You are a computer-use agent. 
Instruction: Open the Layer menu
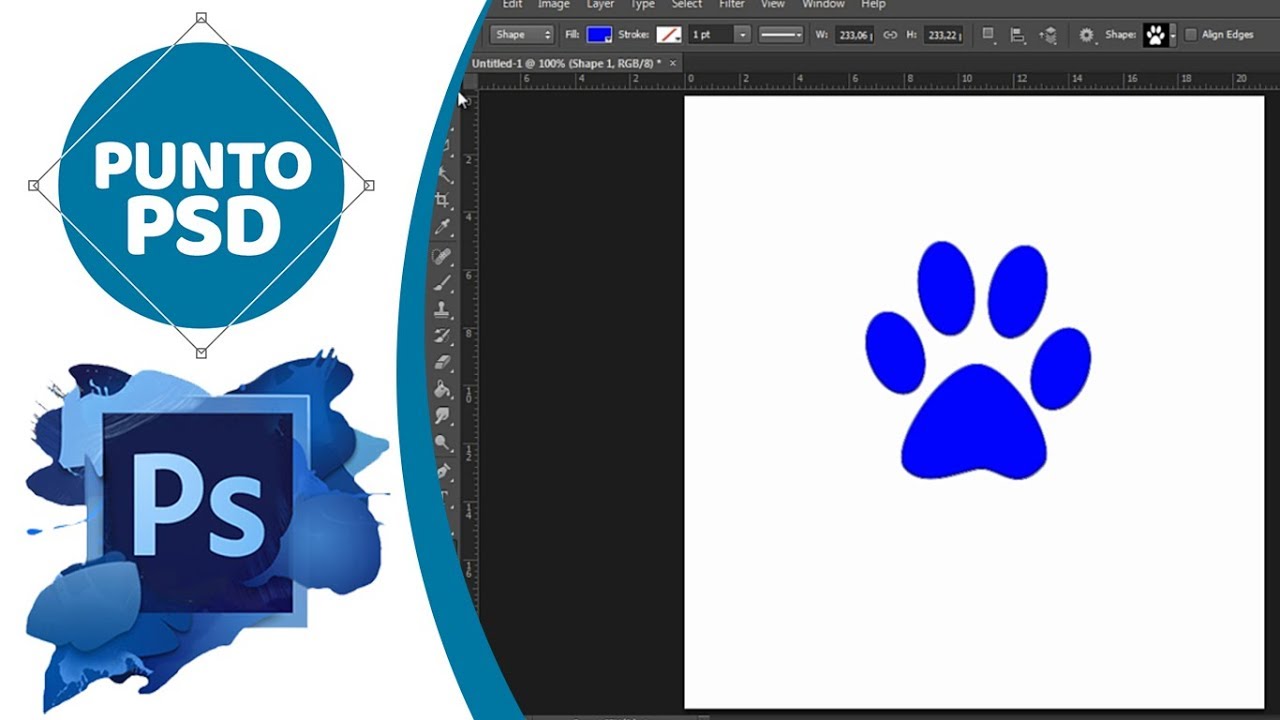[600, 5]
